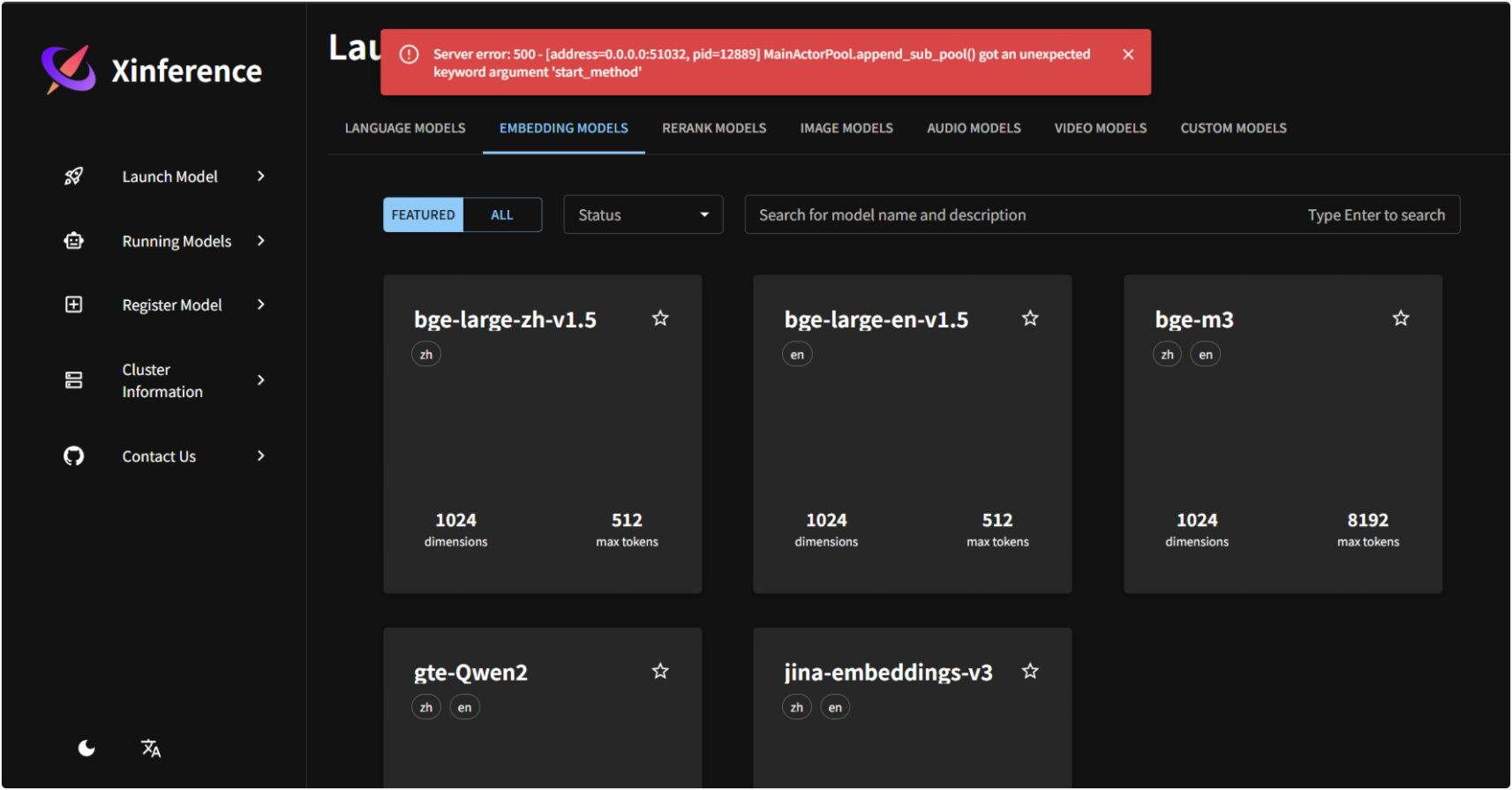Dismiss the server error notification
The width and height of the screenshot is (1512, 790).
coord(1128,55)
